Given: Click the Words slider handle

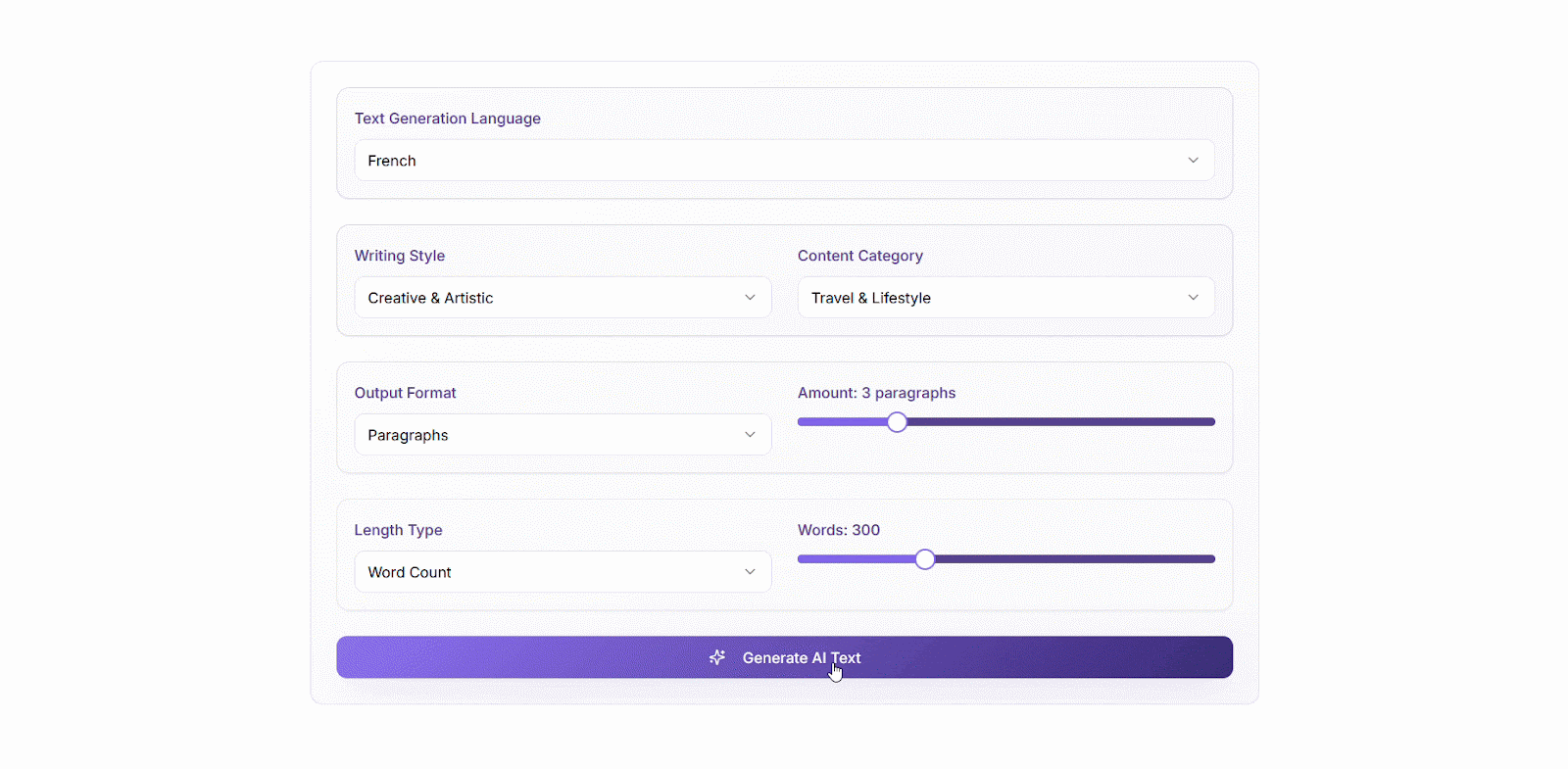Looking at the screenshot, I should click(x=925, y=559).
